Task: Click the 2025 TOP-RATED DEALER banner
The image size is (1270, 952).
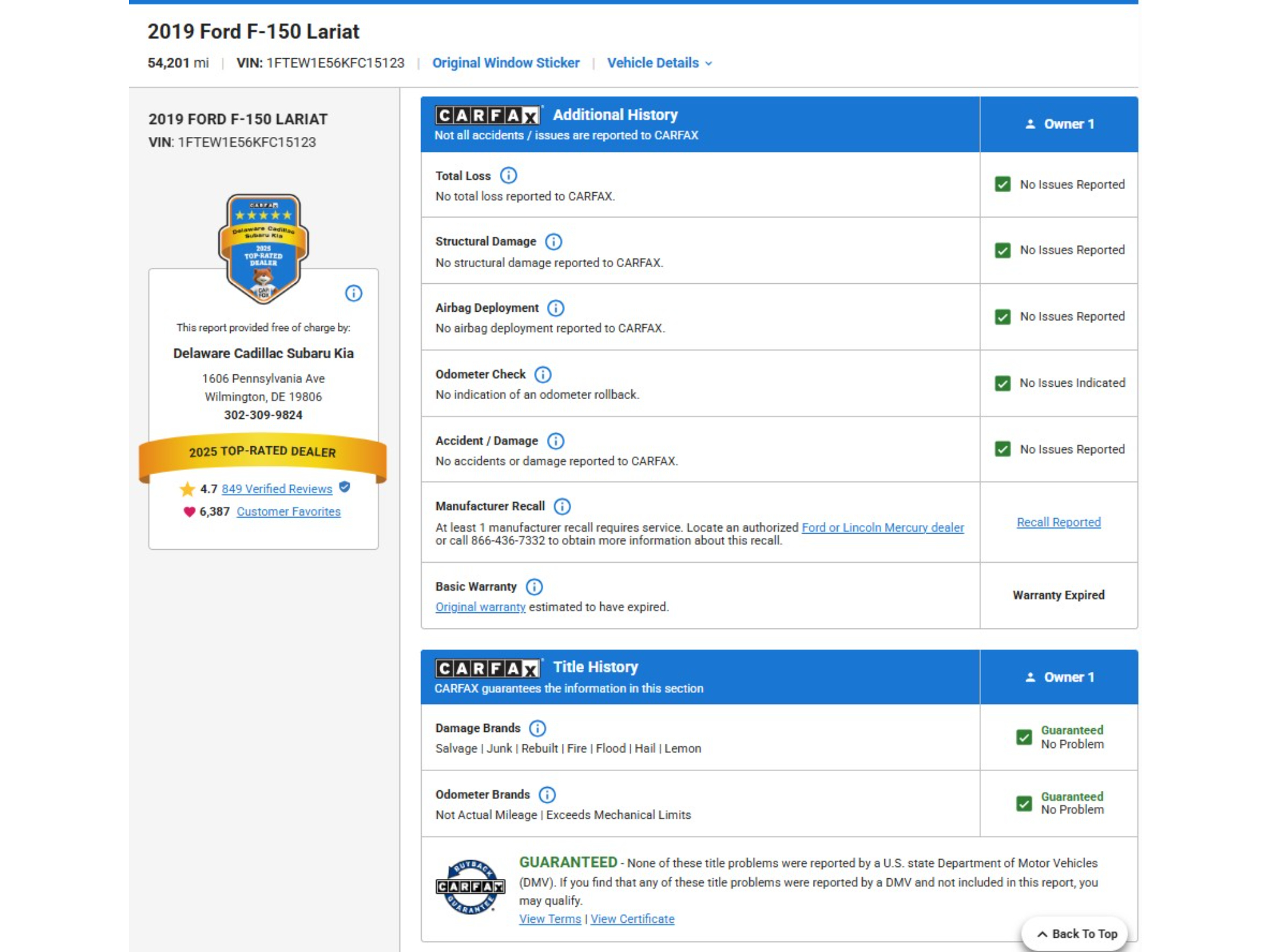Action: 263,457
